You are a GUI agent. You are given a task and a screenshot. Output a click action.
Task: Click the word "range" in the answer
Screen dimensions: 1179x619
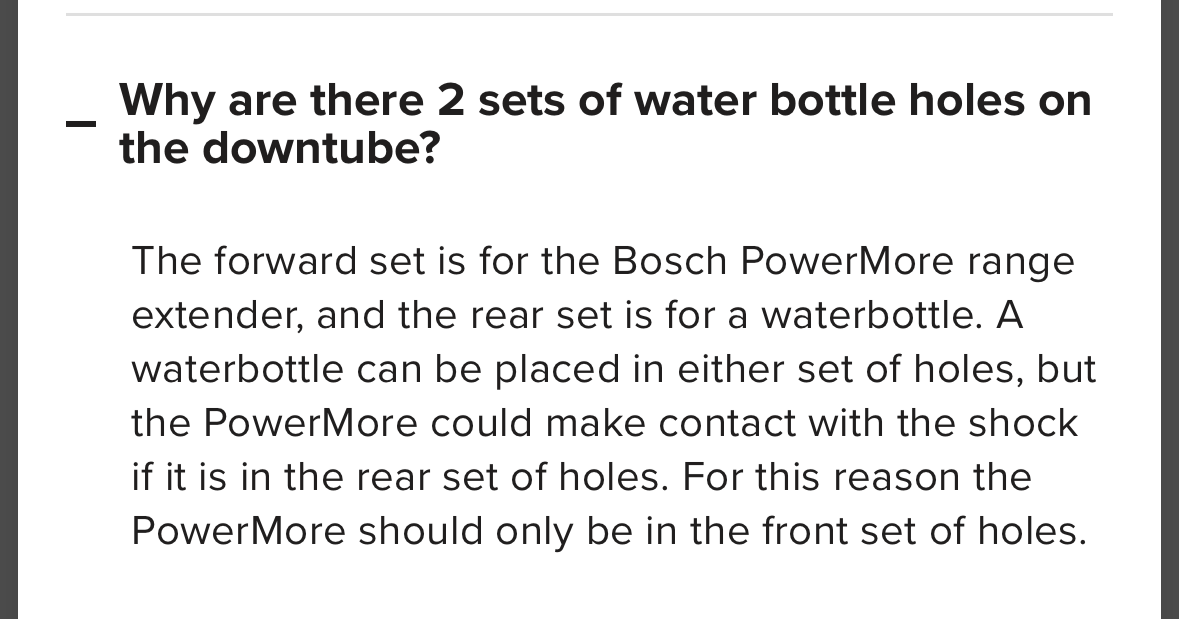tap(1021, 261)
